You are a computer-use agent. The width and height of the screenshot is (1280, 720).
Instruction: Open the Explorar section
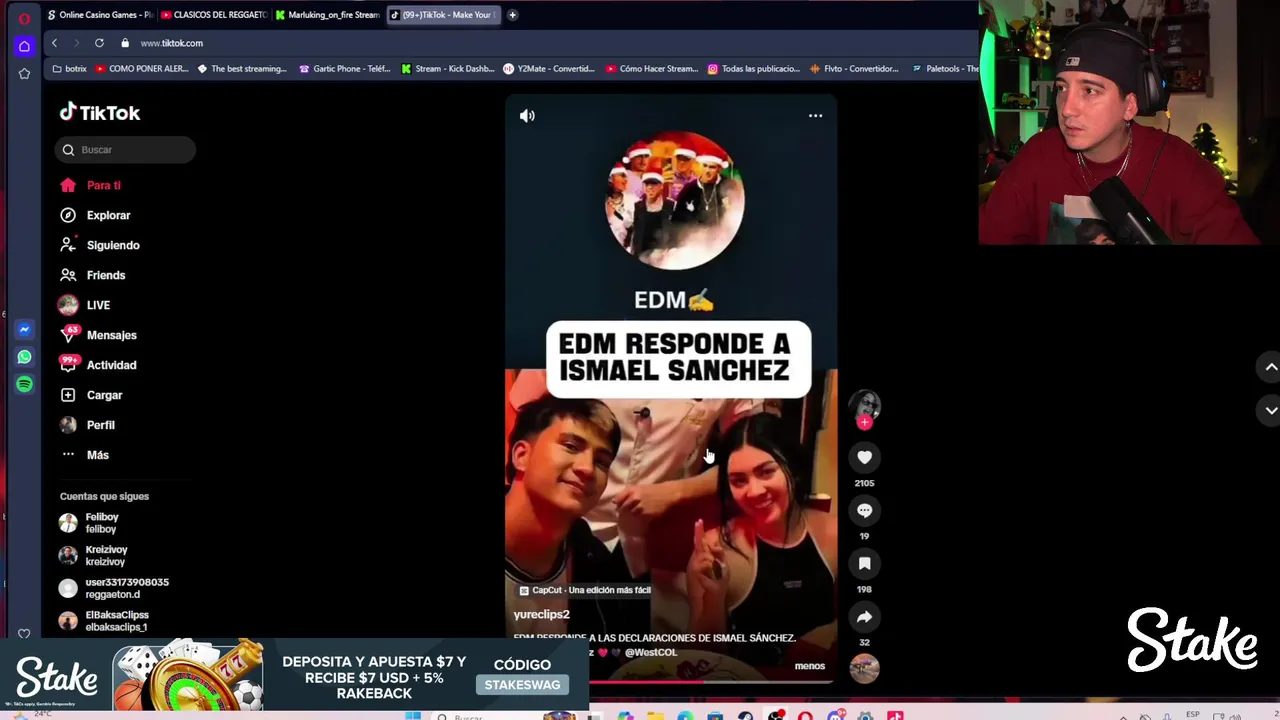(95, 215)
